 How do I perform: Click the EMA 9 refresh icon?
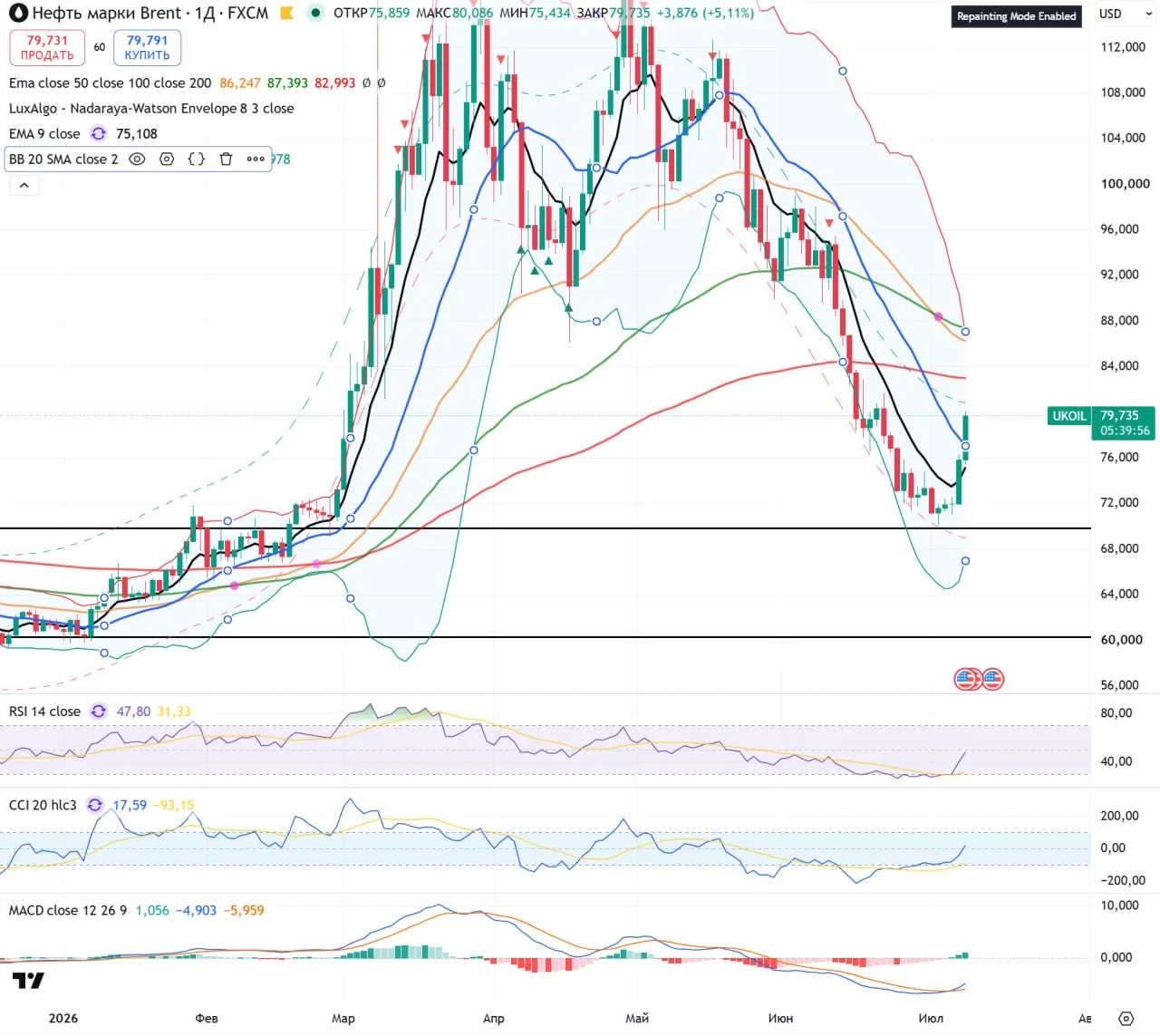coord(98,133)
